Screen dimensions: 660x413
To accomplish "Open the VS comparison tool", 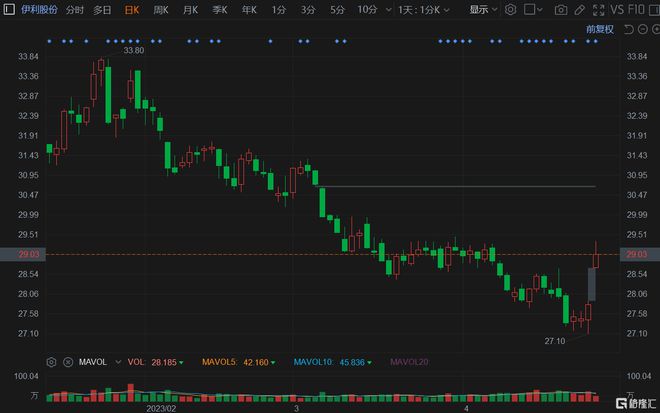I will click(x=617, y=9).
